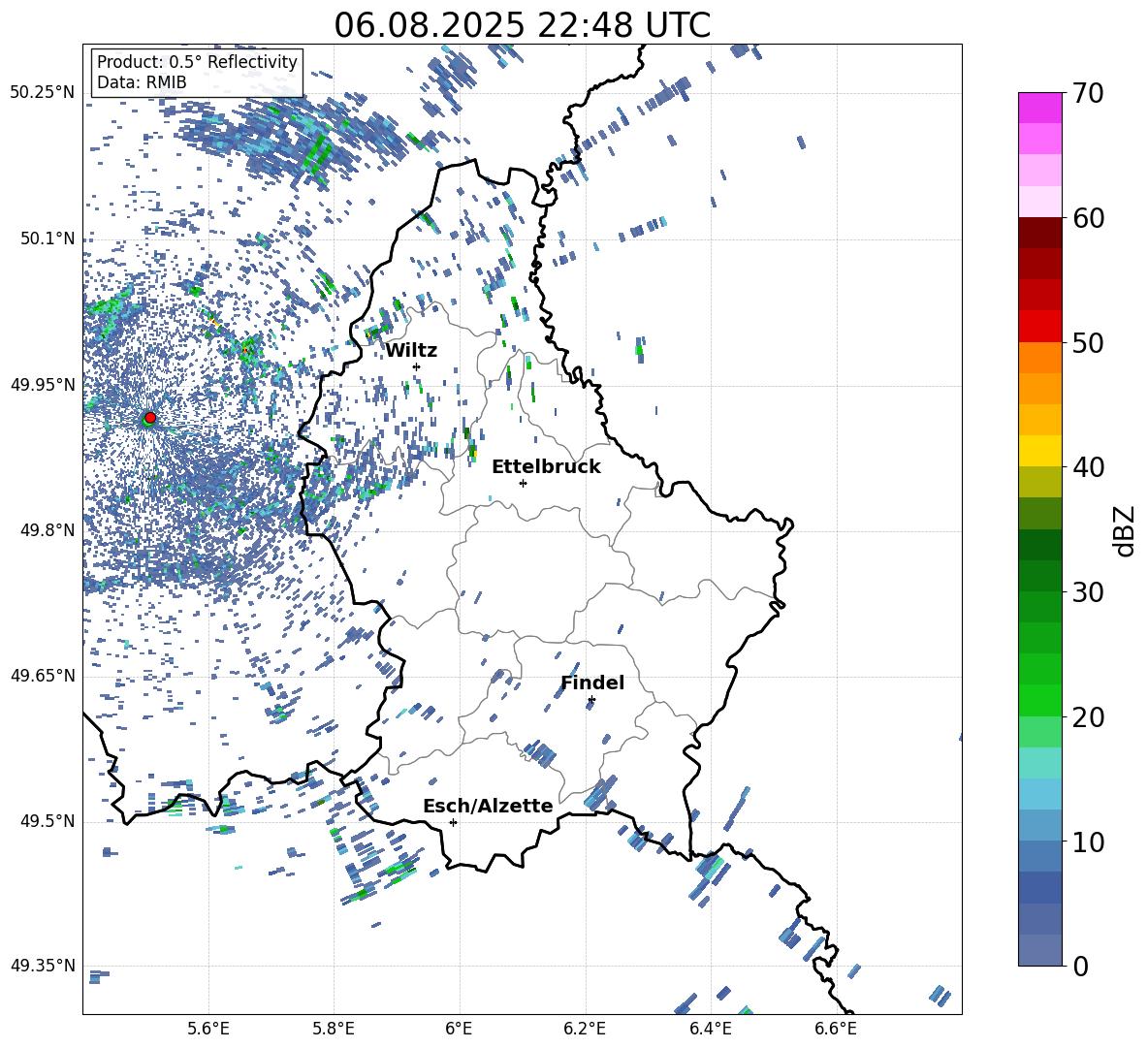Image resolution: width=1148 pixels, height=1048 pixels.
Task: Click the Findel station cross marker
Action: coord(591,700)
